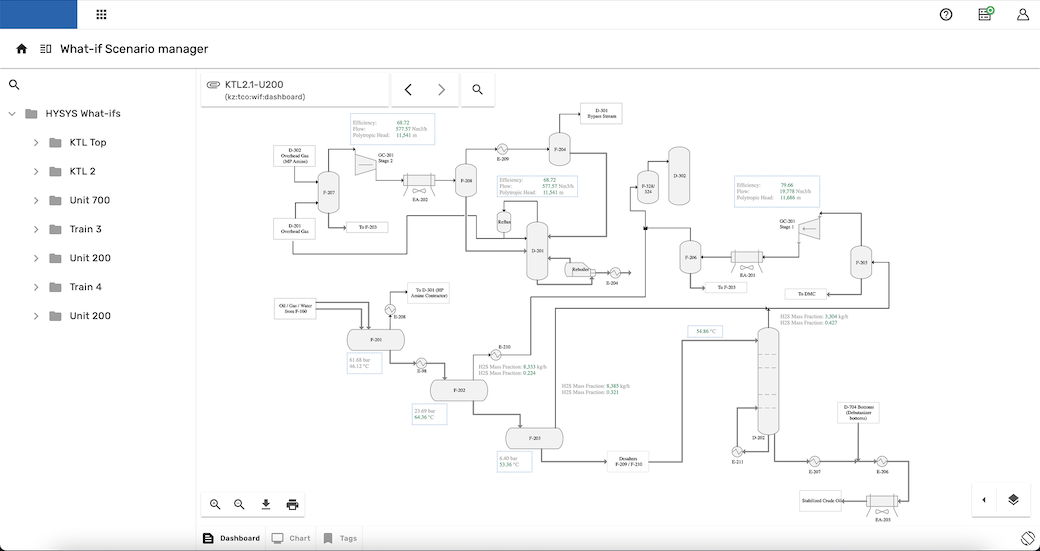Open the user account profile icon
The width and height of the screenshot is (1040, 551).
tap(1022, 15)
